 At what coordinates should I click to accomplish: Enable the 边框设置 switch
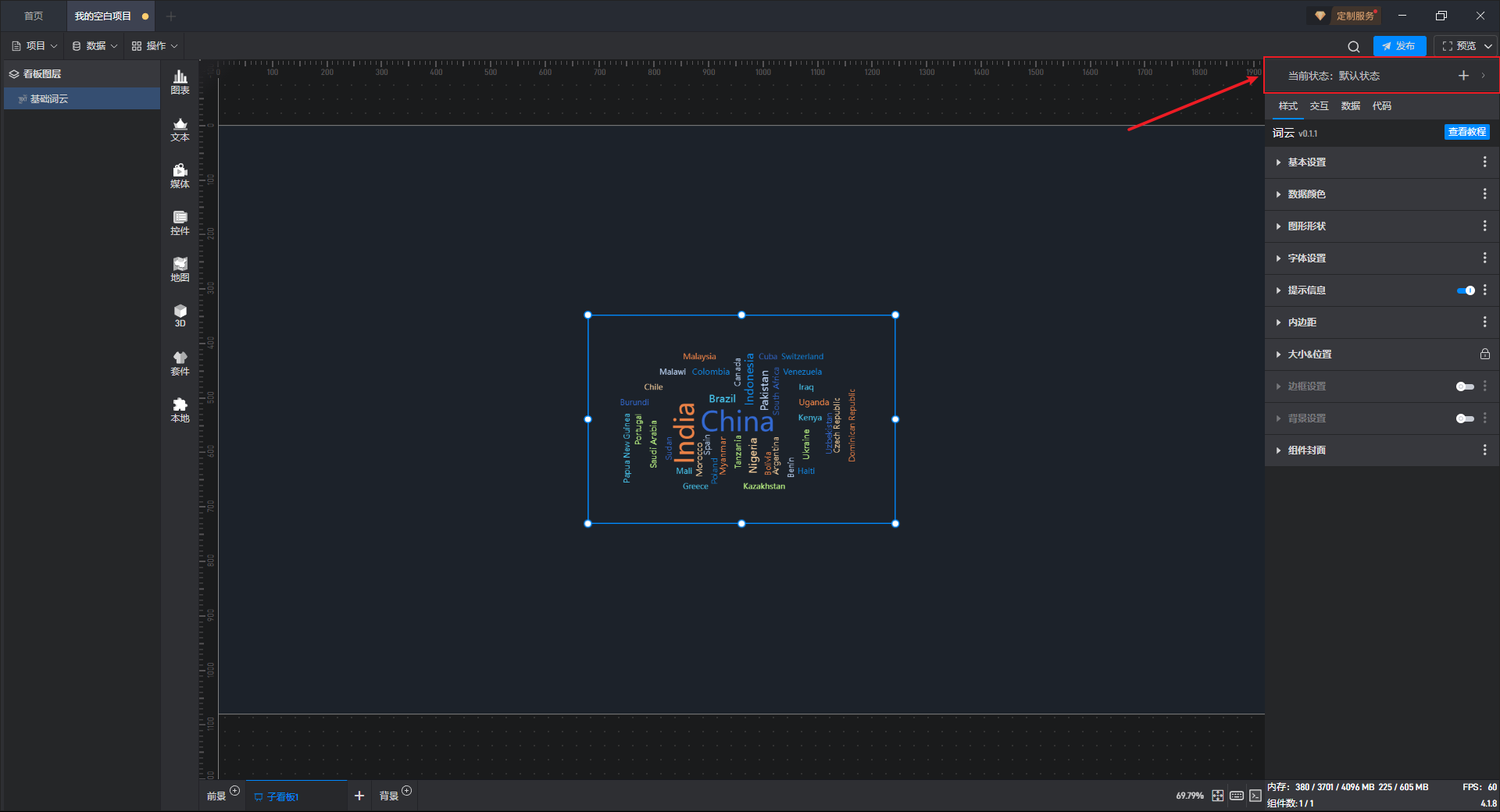pyautogui.click(x=1465, y=386)
